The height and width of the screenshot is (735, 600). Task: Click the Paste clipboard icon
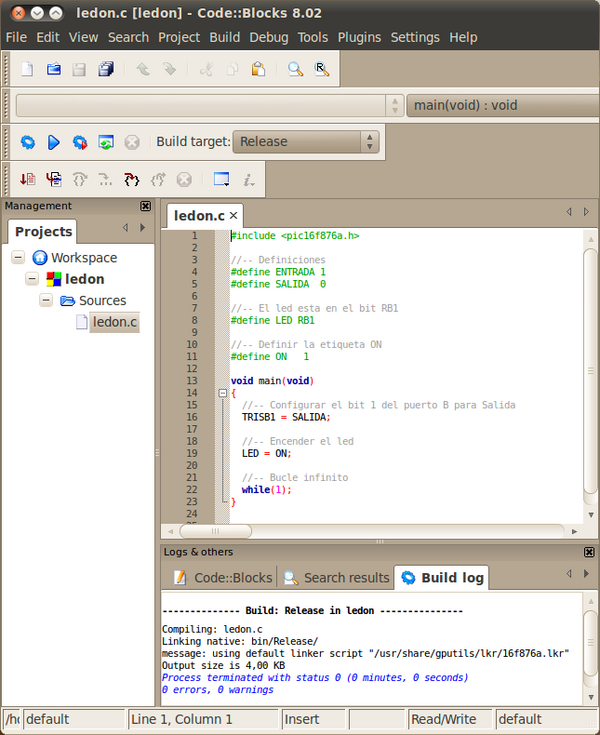pos(258,70)
